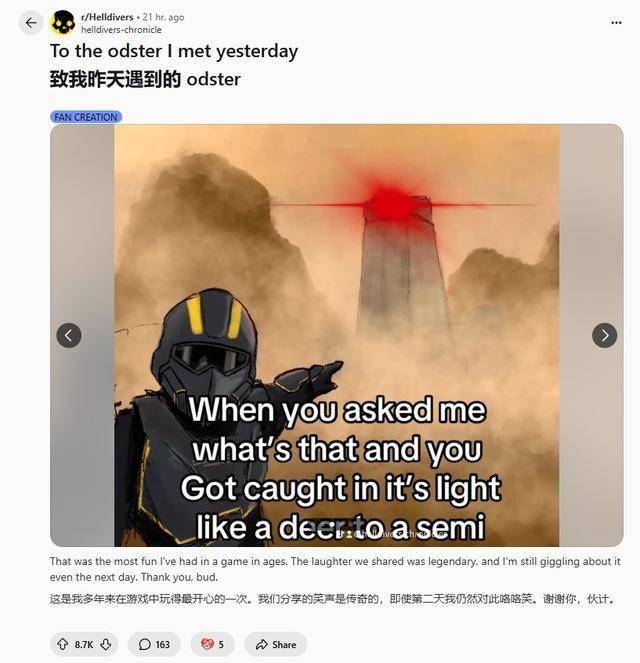Viewport: 640px width, 663px height.
Task: Click the comment count 163 label
Action: click(162, 644)
